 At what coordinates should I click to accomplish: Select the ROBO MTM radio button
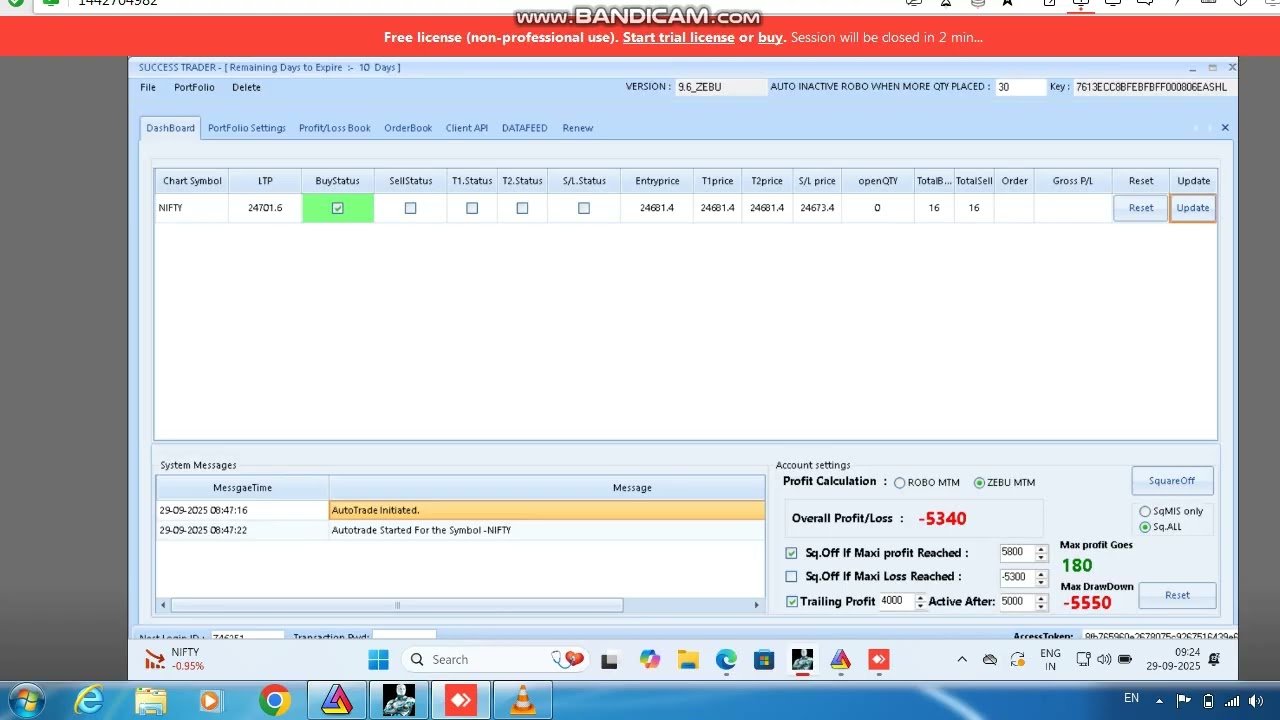(x=899, y=482)
